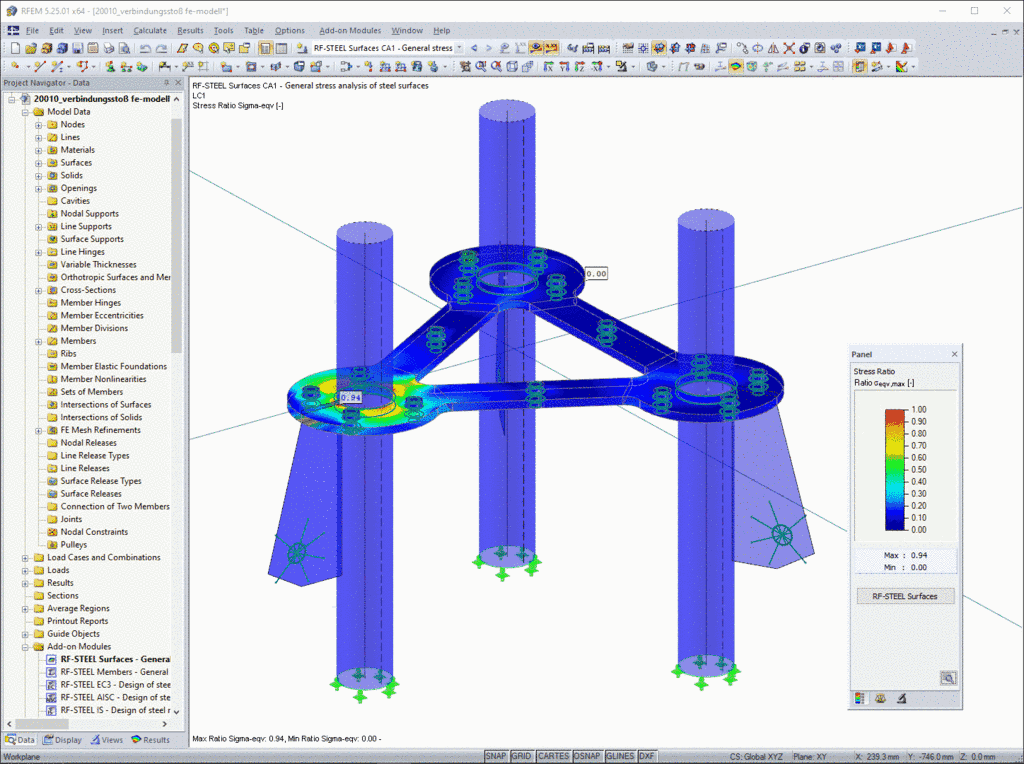This screenshot has height=764, width=1024.
Task: View model in X direction
Action: click(x=549, y=67)
